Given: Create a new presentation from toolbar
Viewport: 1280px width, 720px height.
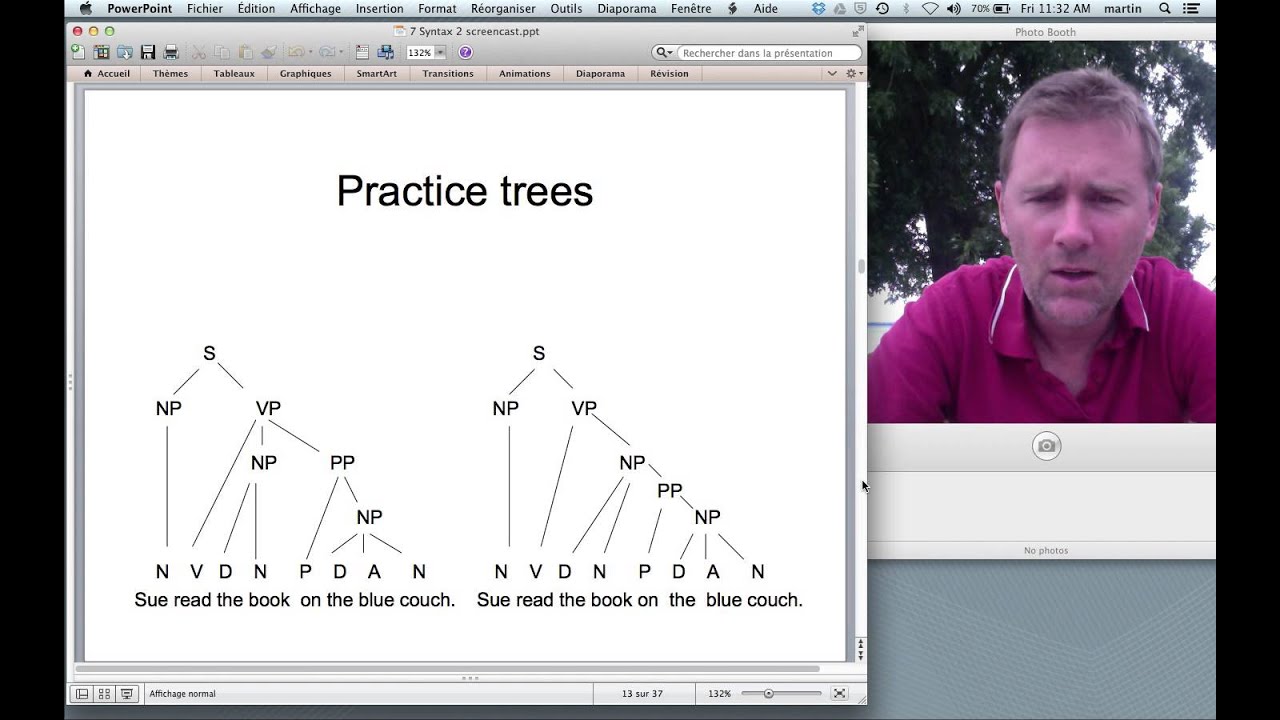Looking at the screenshot, I should click(78, 52).
